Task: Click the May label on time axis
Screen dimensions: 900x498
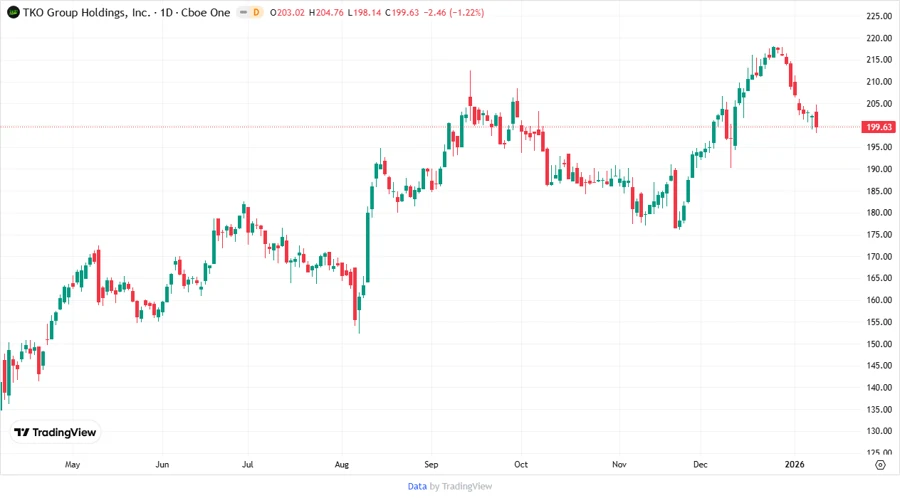Action: (72, 464)
